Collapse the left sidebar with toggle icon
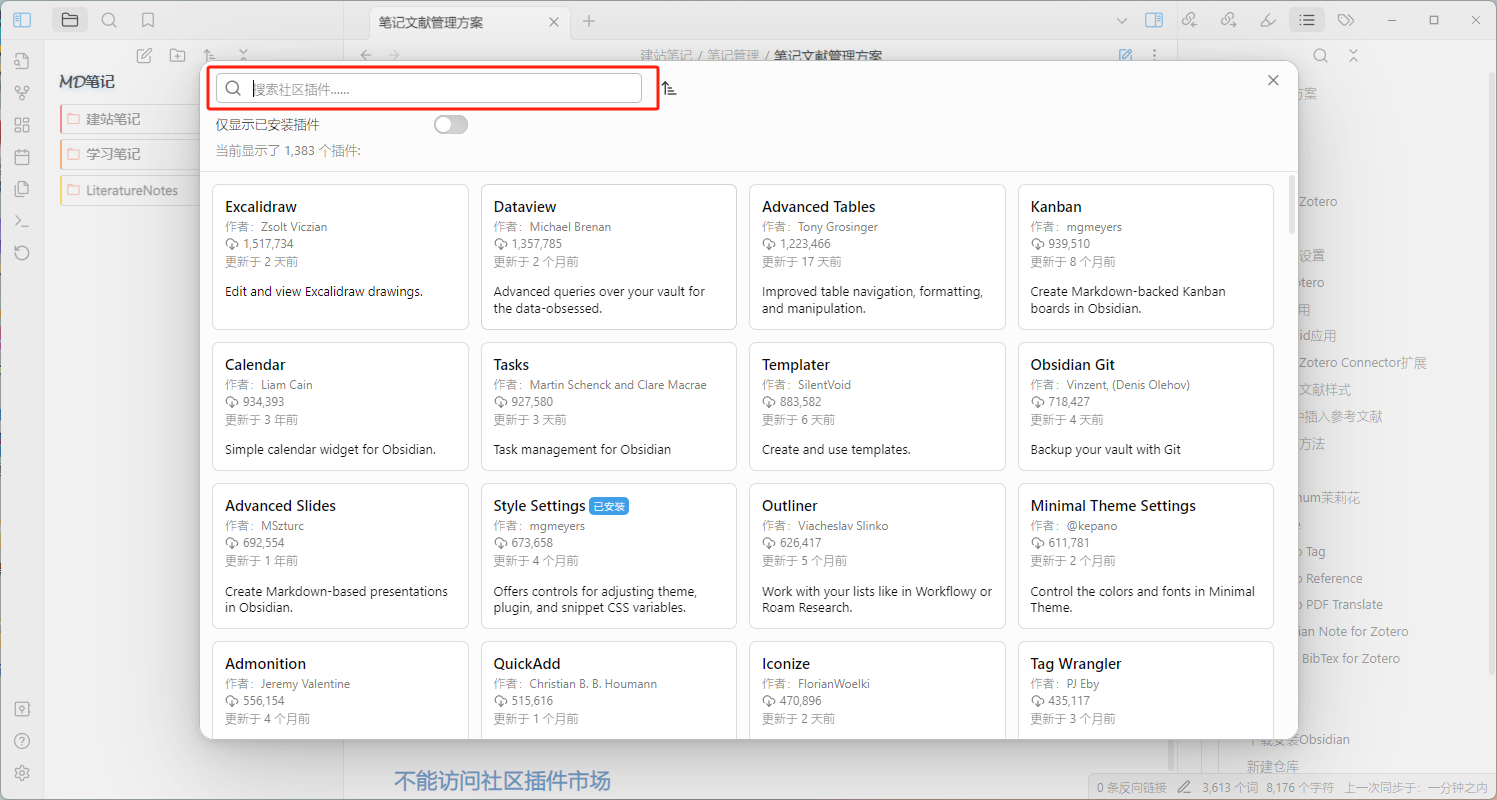 22,19
